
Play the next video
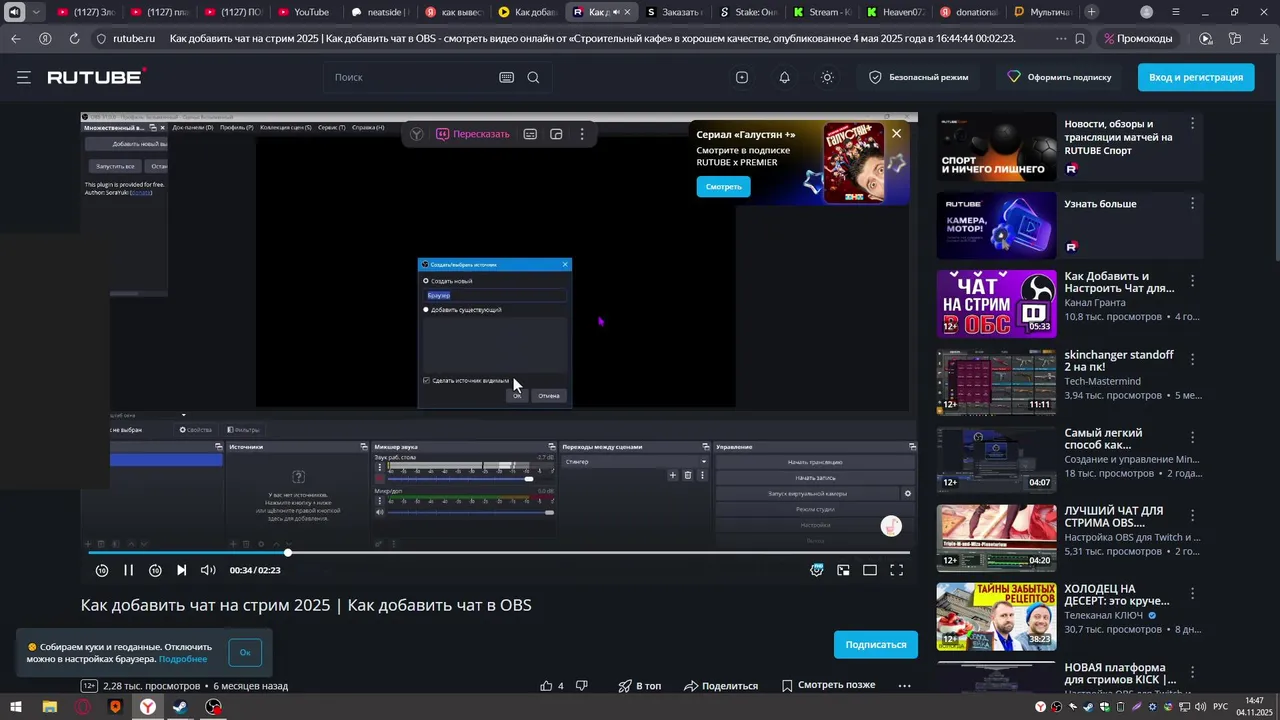[181, 570]
